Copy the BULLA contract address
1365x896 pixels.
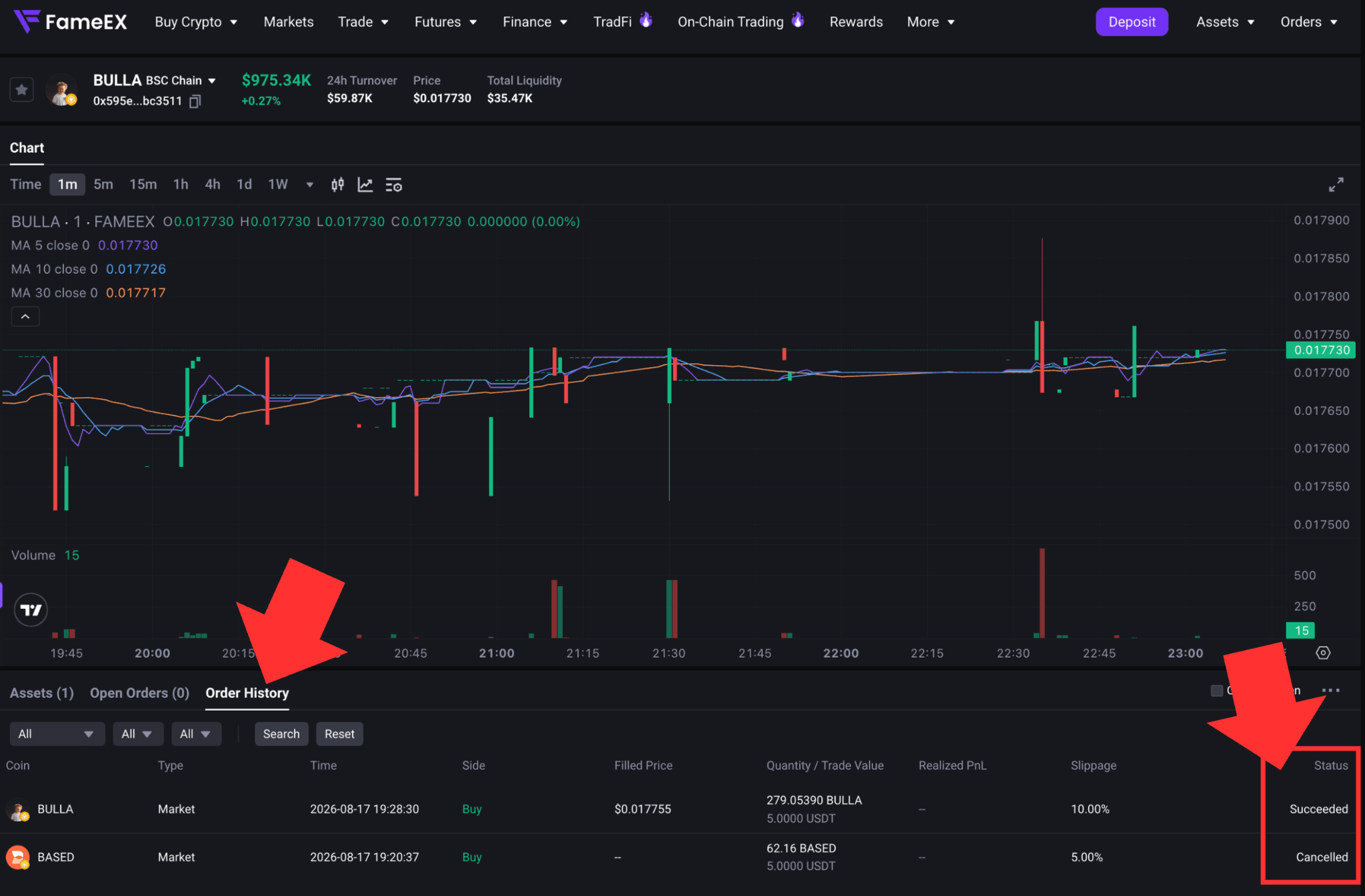[195, 101]
